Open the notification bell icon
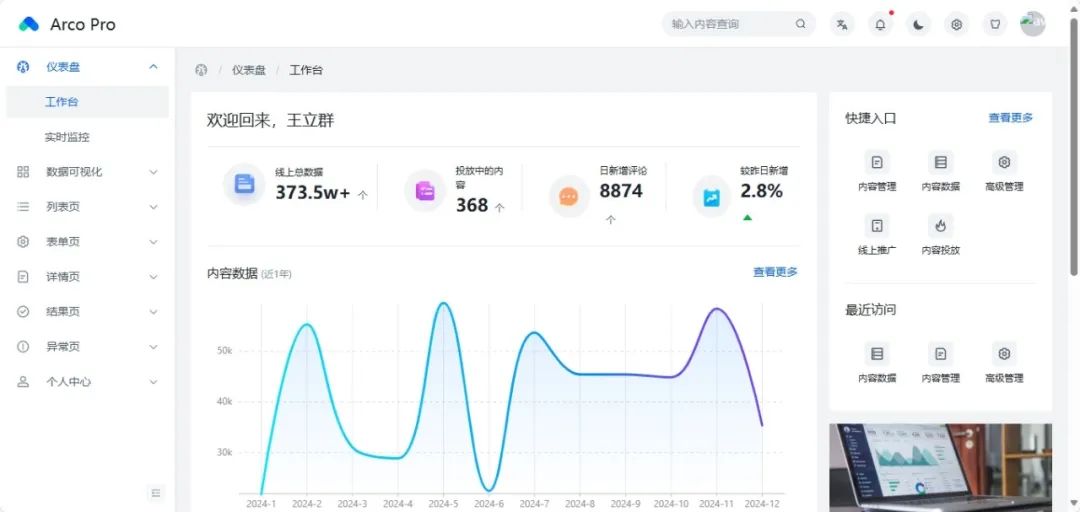 point(880,25)
